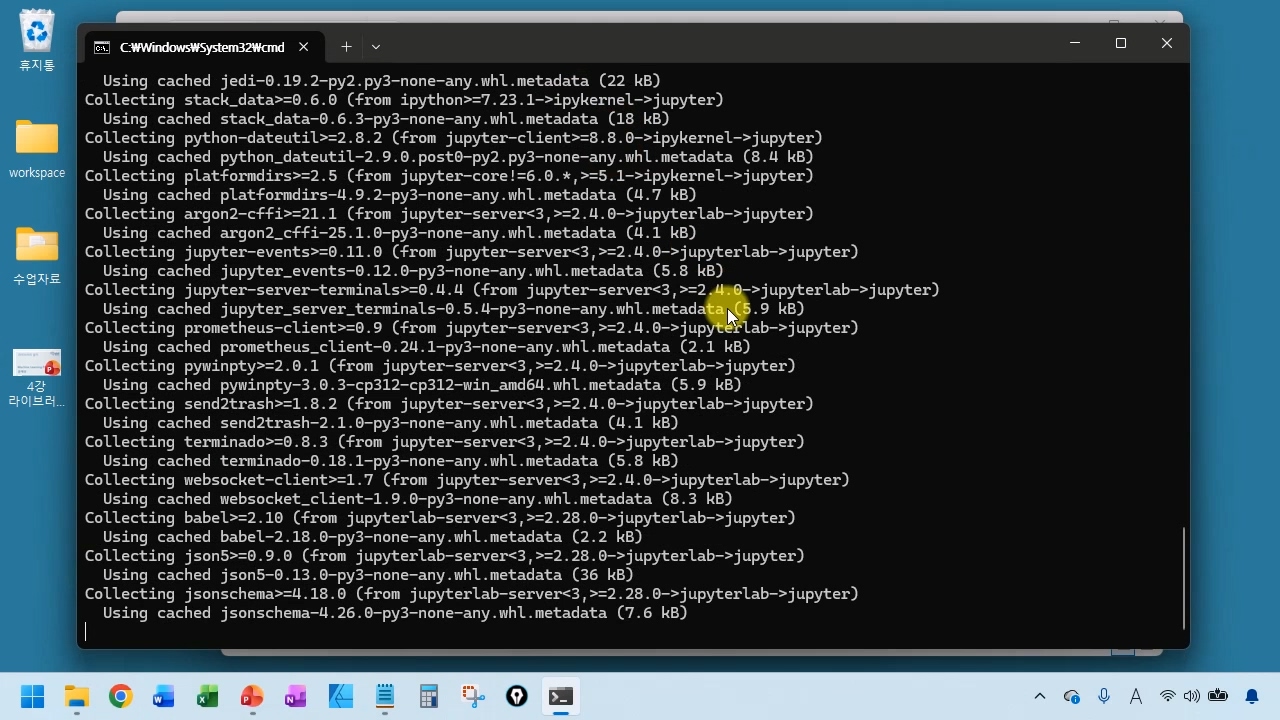Click the 'Using cached pywinpty-3.0.3' line

[x=422, y=385]
